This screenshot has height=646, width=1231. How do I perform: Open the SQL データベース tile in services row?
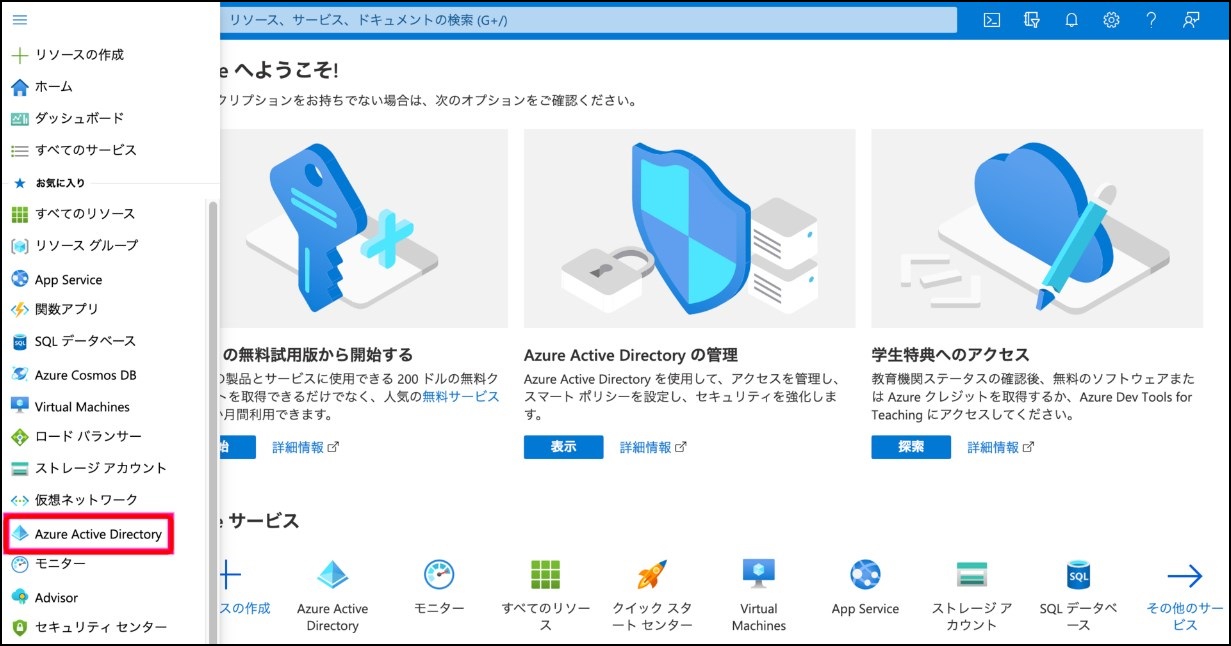click(x=1078, y=595)
